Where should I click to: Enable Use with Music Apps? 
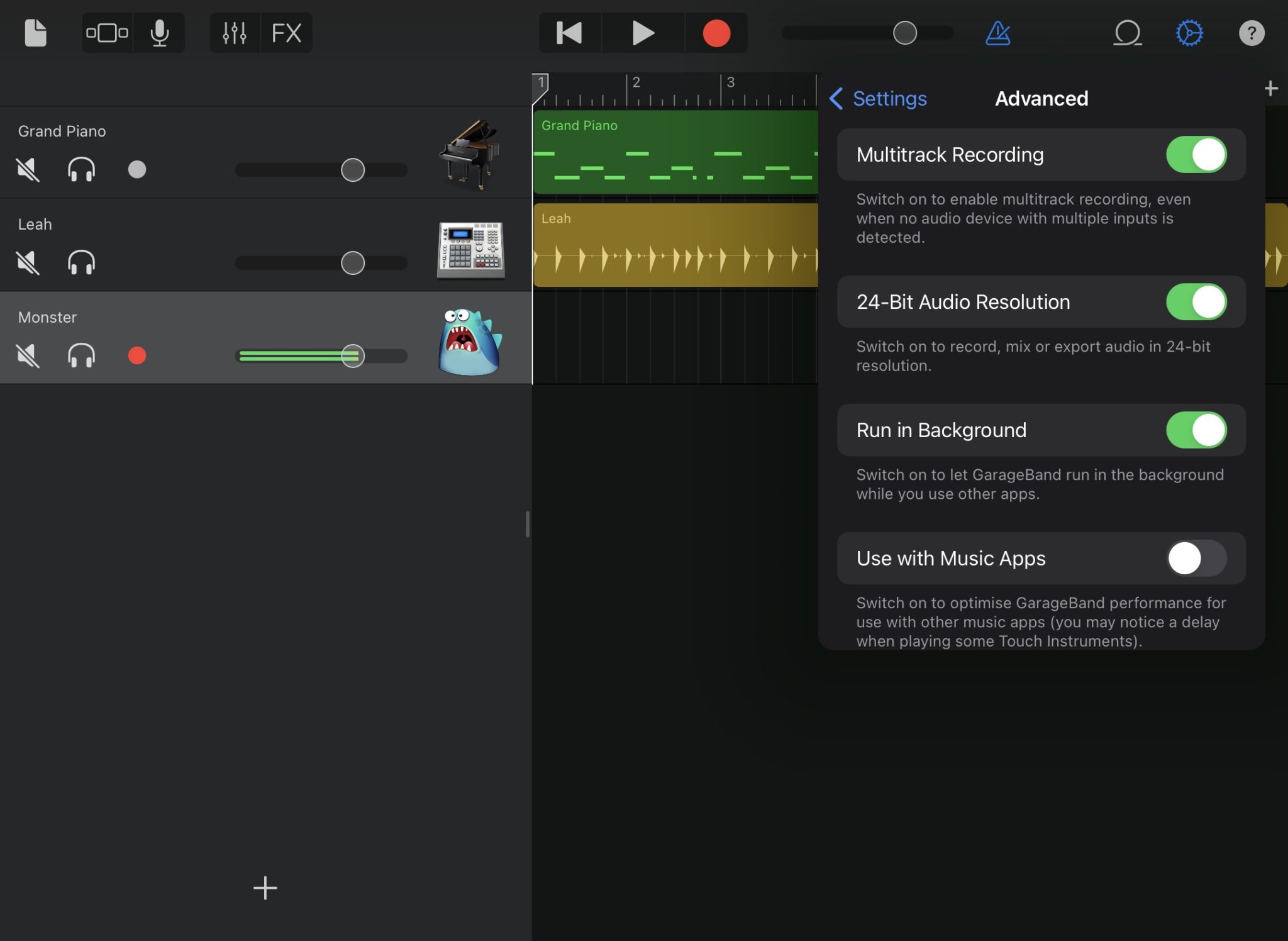(1194, 558)
